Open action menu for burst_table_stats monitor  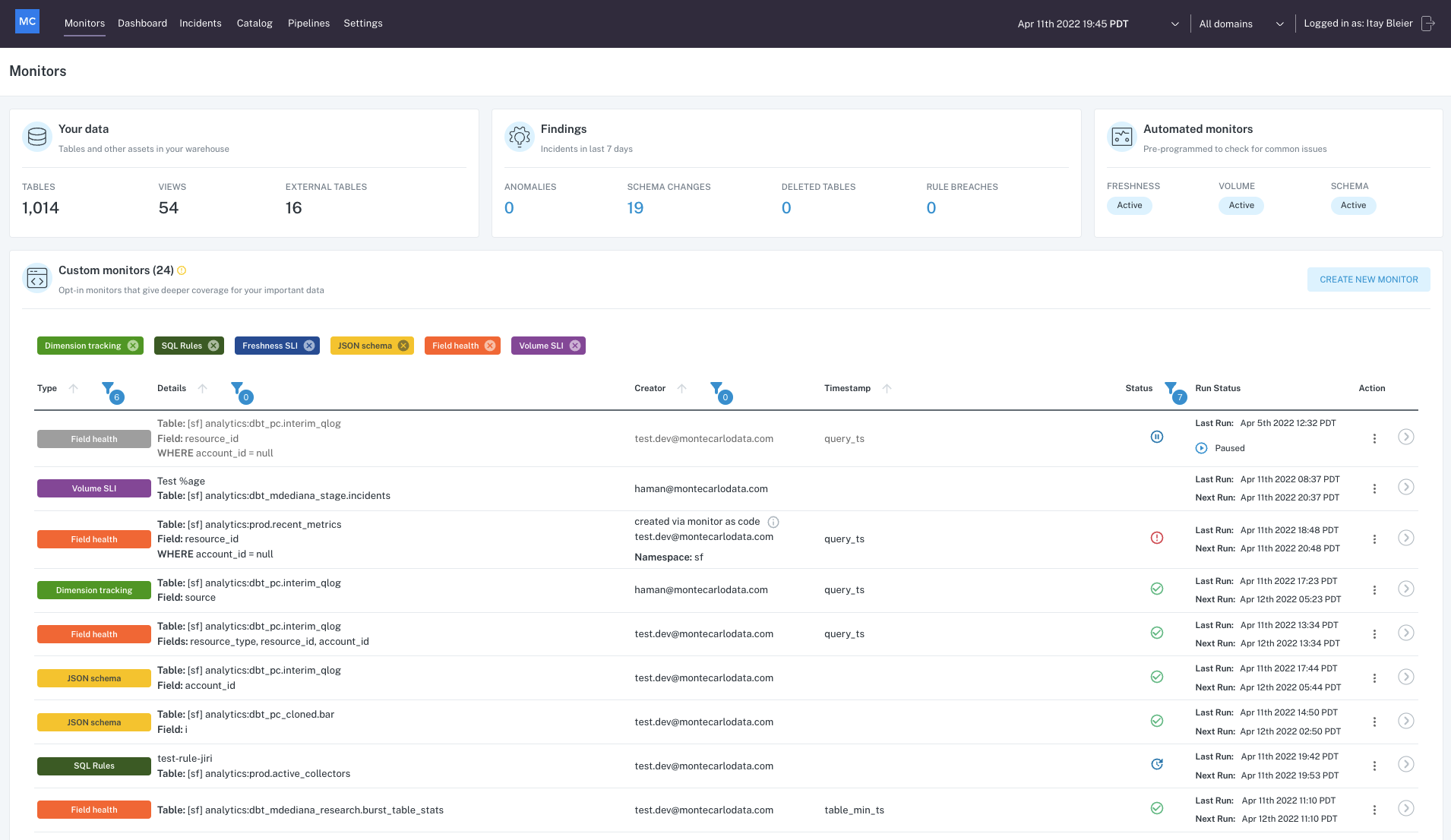tap(1374, 810)
